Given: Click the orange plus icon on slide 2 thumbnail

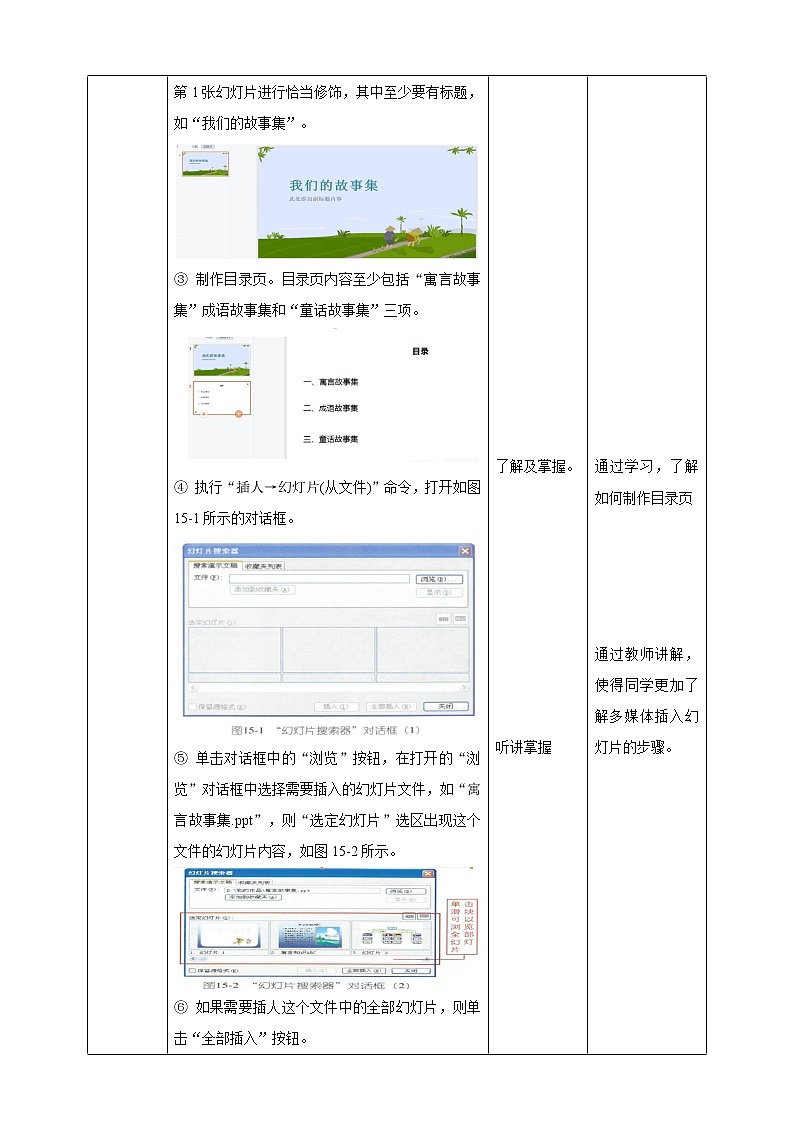Looking at the screenshot, I should [238, 413].
